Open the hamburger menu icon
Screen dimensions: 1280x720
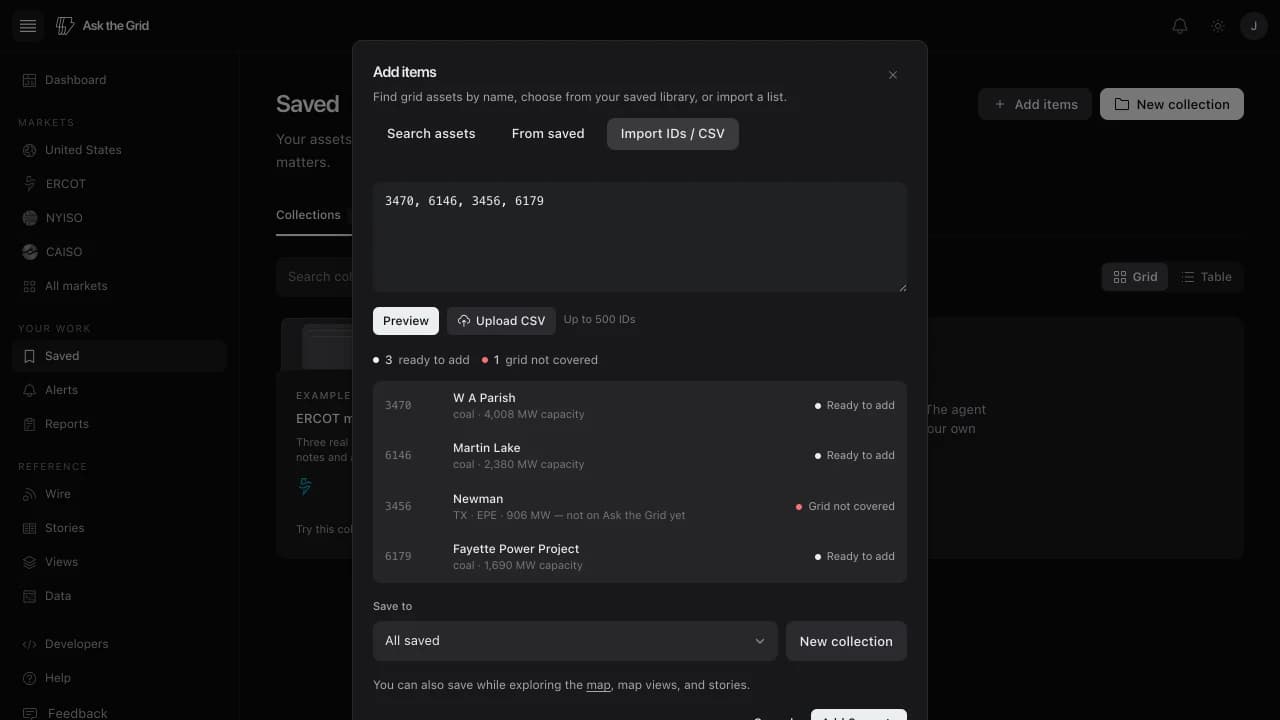[28, 26]
